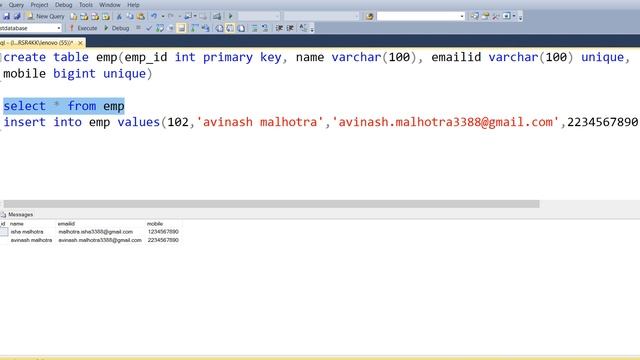
Task: Click the Cancel Executing Query stop icon
Action: coord(138,28)
